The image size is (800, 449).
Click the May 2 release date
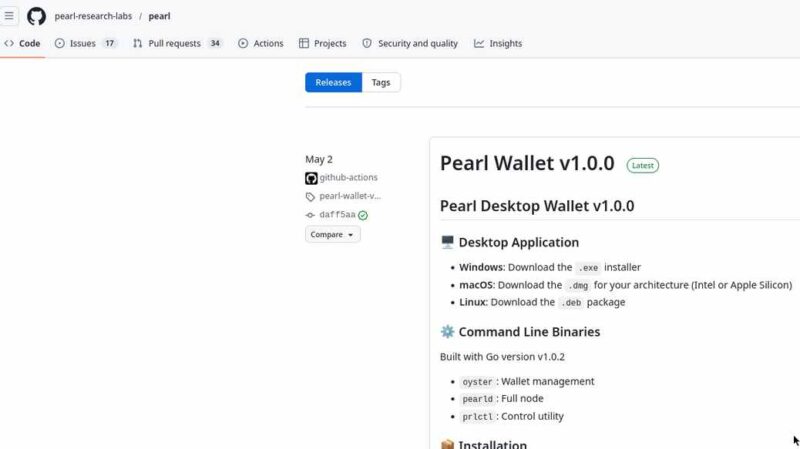point(319,159)
